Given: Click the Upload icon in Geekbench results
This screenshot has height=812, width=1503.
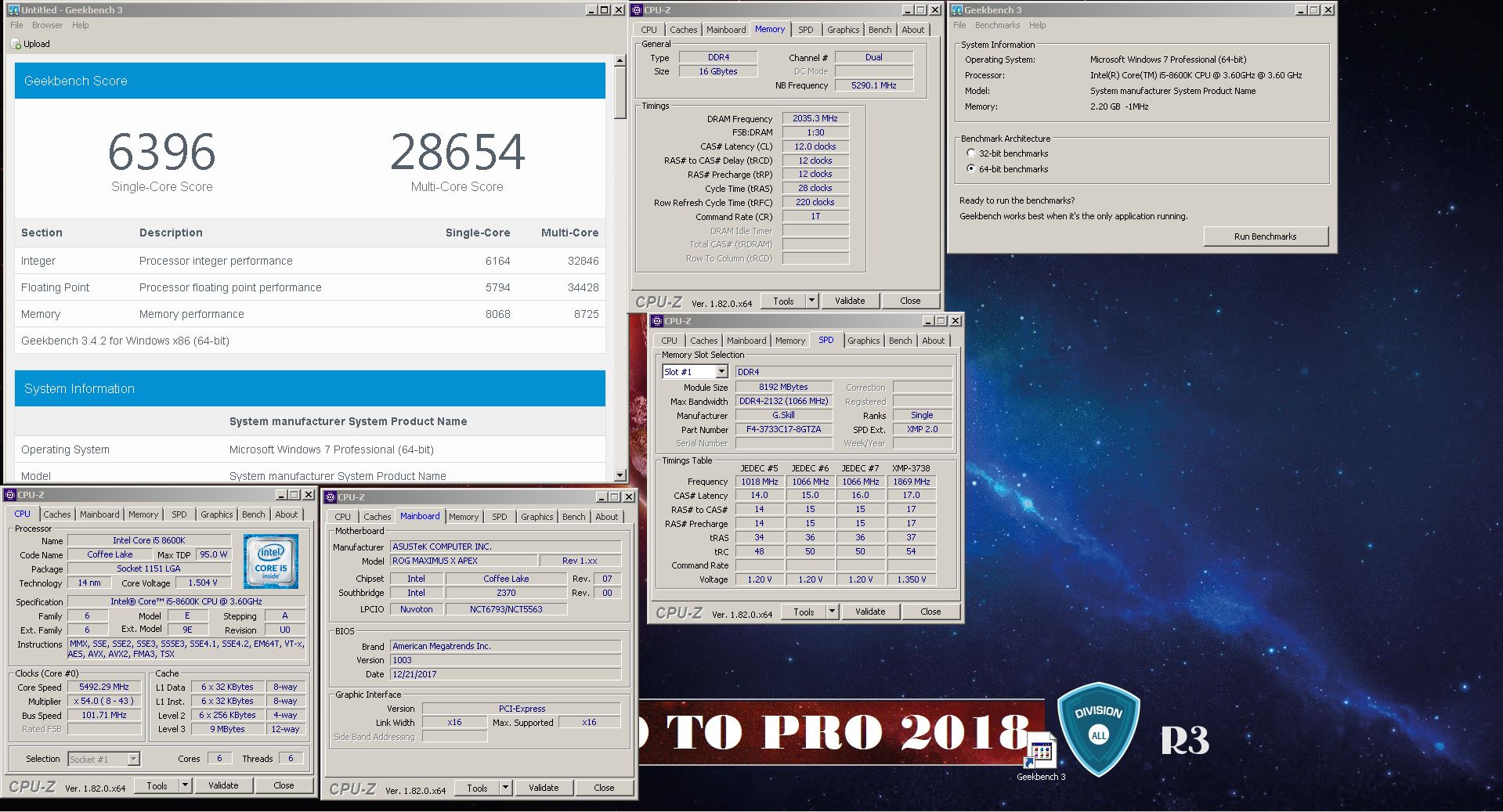Looking at the screenshot, I should click(x=16, y=45).
